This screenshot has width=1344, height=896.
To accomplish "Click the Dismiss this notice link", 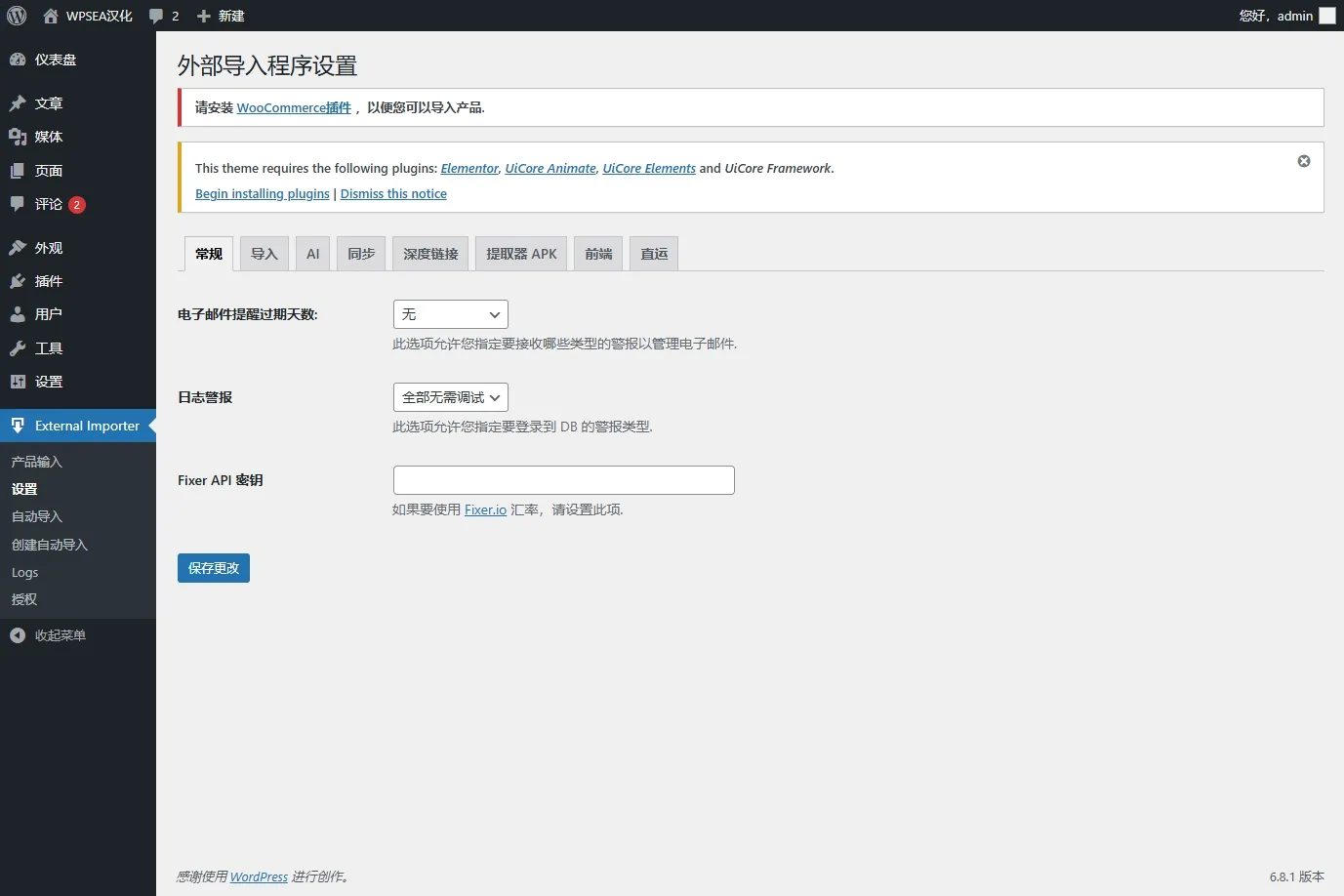I will point(393,194).
